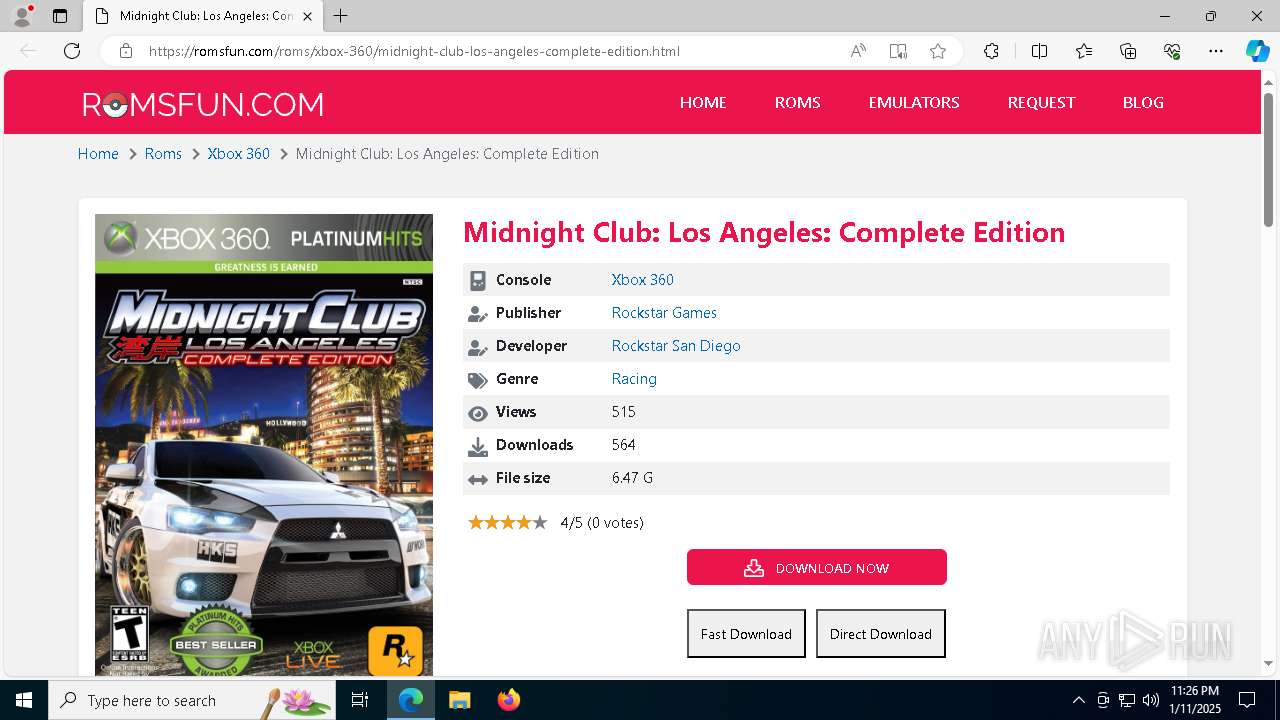The height and width of the screenshot is (720, 1280).
Task: Go to Roms breadcrumb link
Action: point(163,154)
